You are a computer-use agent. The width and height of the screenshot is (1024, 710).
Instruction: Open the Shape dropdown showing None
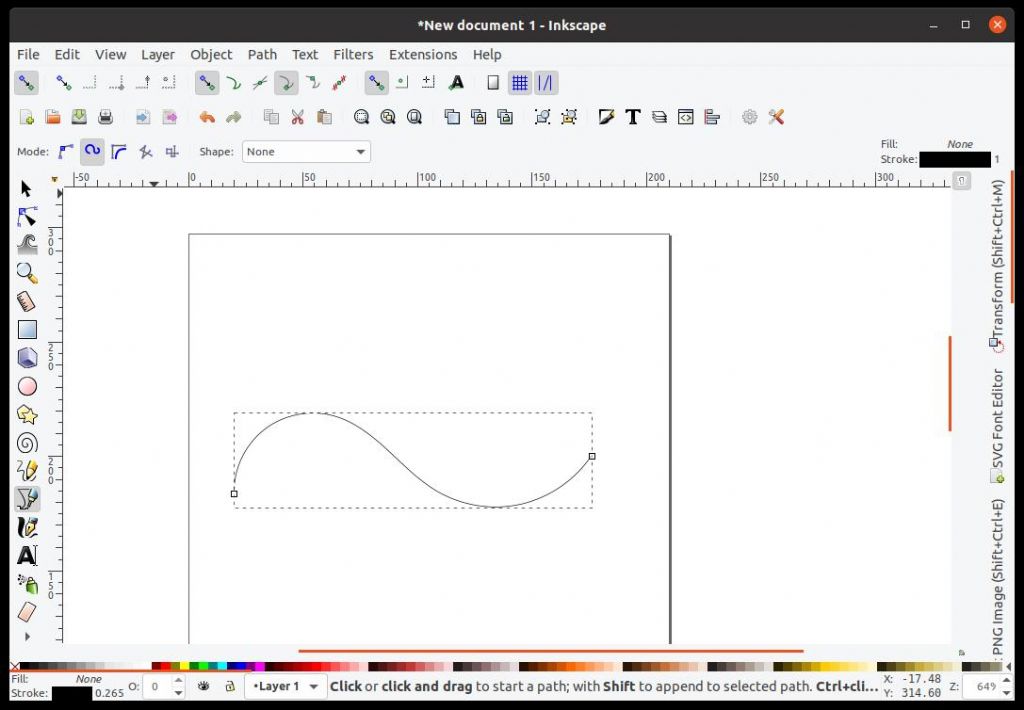pos(306,152)
